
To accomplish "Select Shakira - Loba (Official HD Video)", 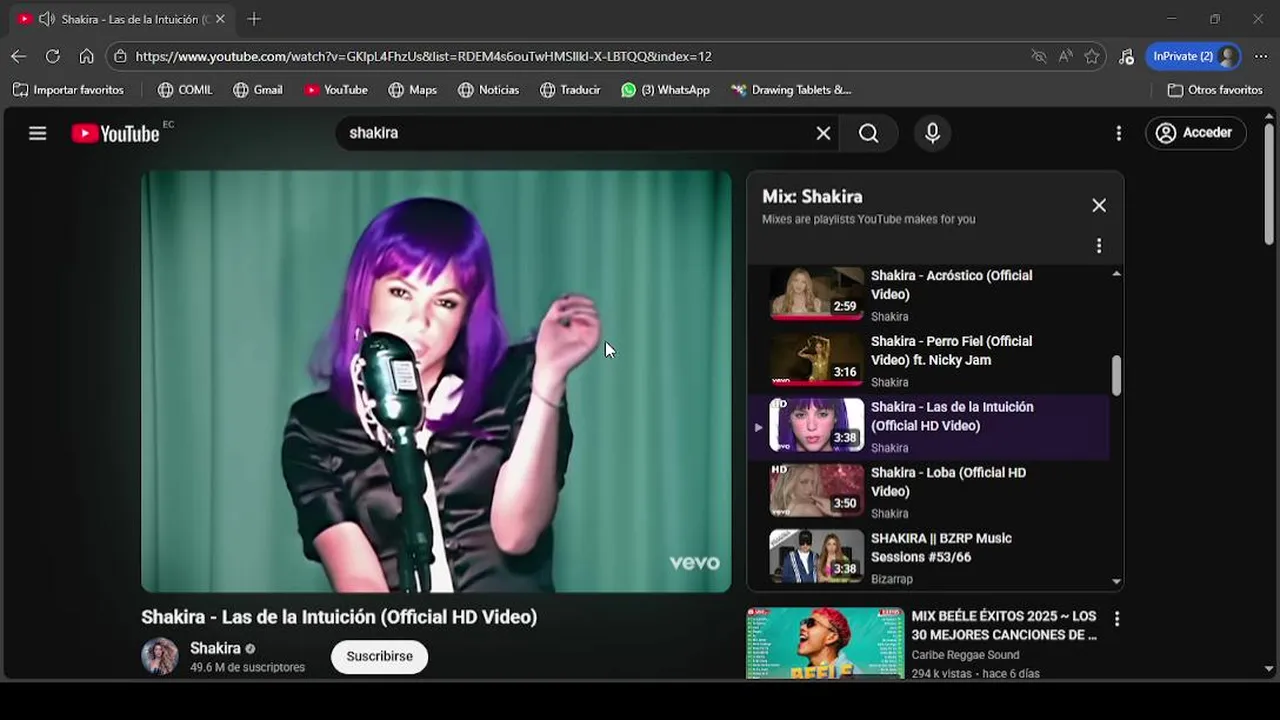I will coord(928,492).
